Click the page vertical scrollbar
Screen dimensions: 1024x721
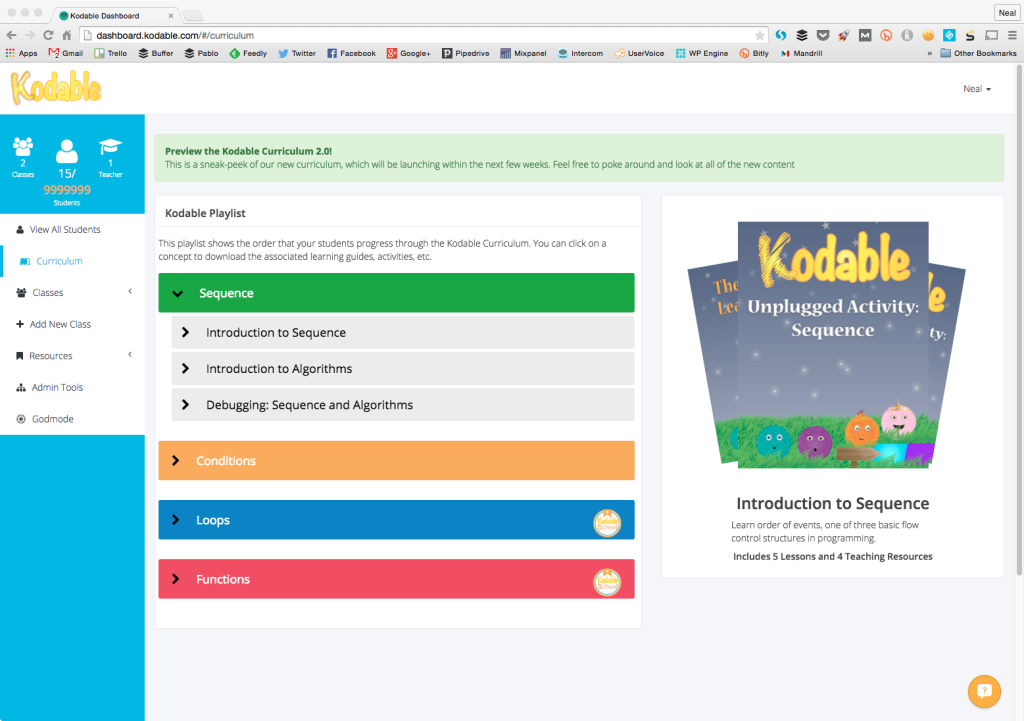point(1019,320)
